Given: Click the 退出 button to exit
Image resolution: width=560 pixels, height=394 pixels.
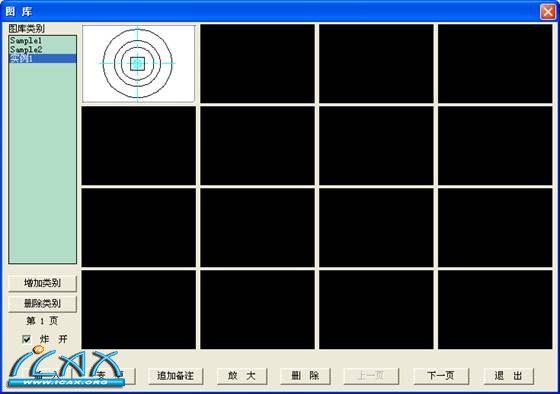Looking at the screenshot, I should [x=508, y=376].
